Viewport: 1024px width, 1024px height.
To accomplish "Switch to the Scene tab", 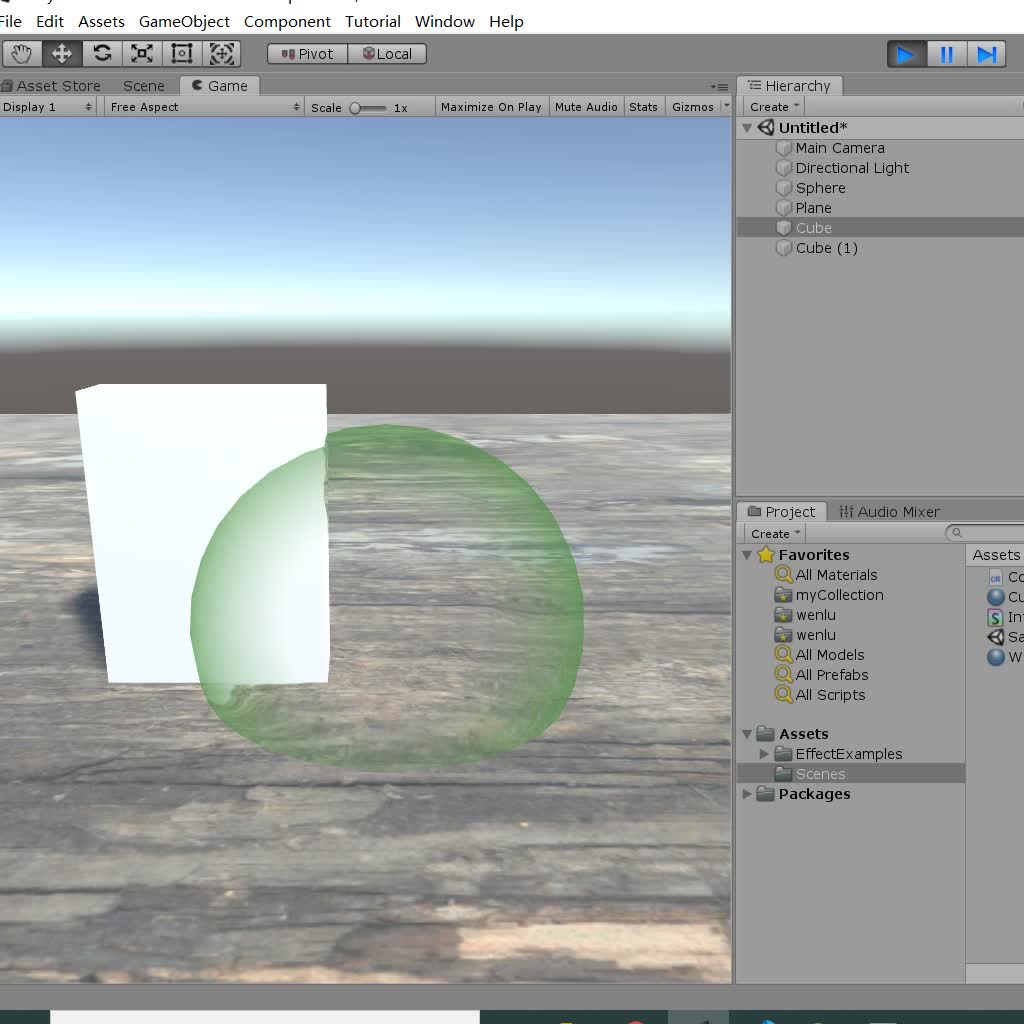I will (143, 85).
